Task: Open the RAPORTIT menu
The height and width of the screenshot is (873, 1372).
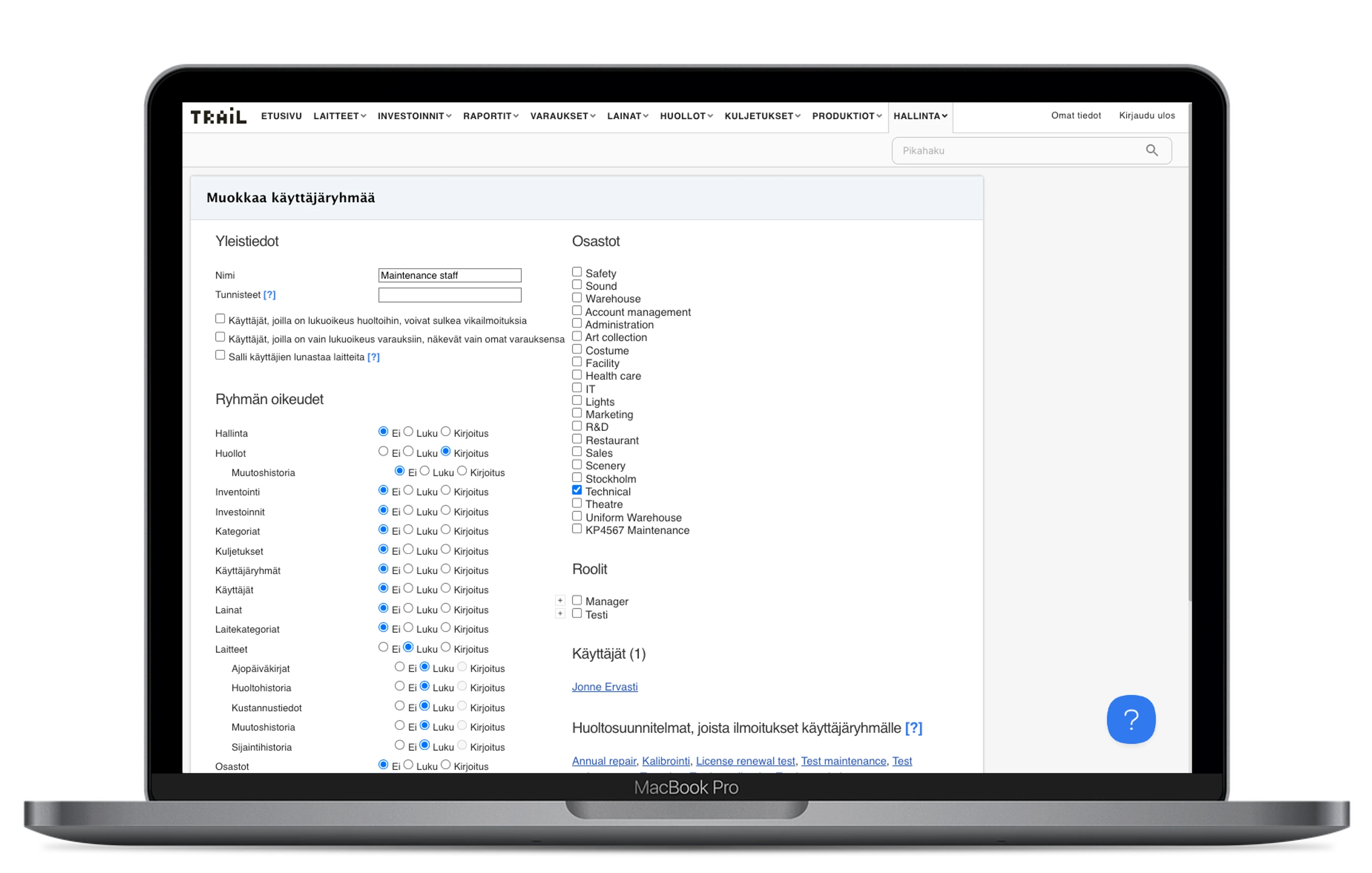Action: (490, 116)
